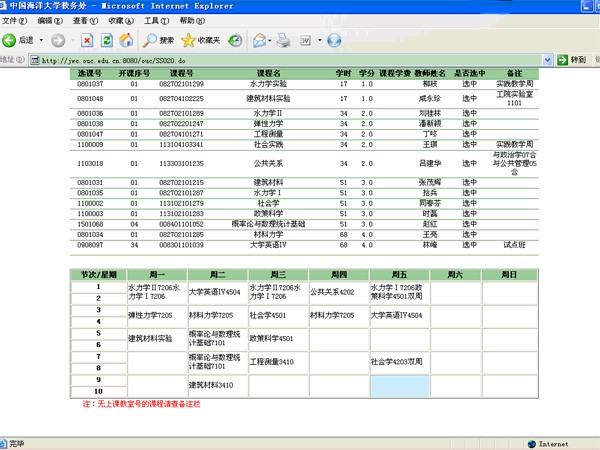The image size is (600, 450).
Task: Click the Print toolbar icon
Action: pyautogui.click(x=283, y=40)
